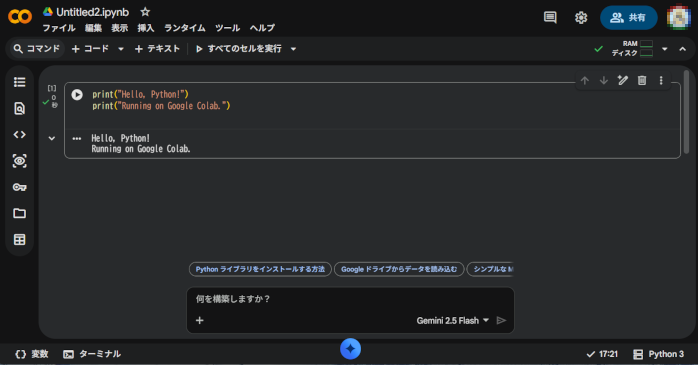Click the output text Running on Google Colab.

[x=141, y=149]
